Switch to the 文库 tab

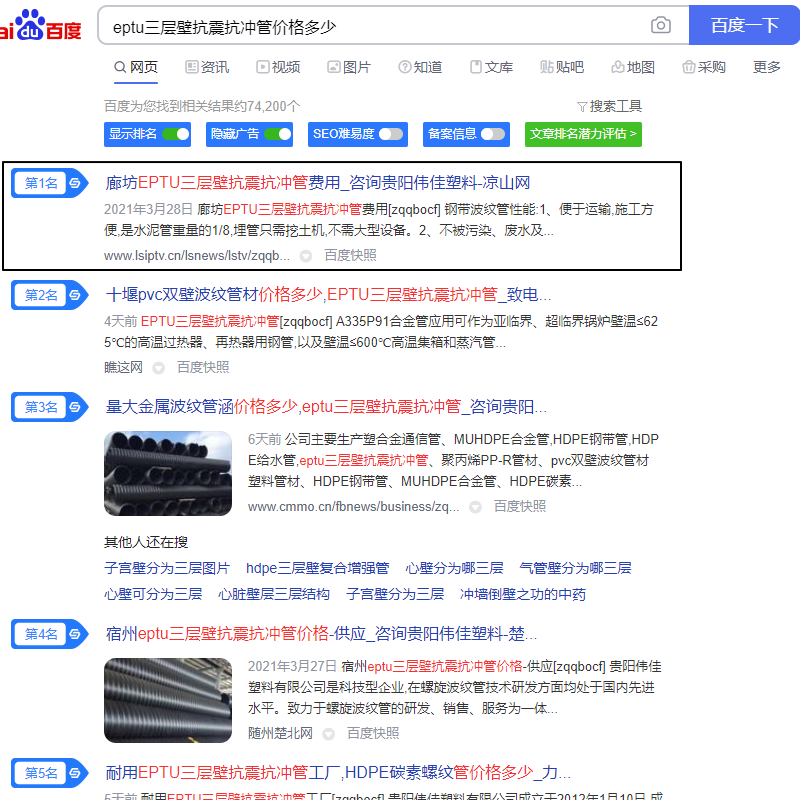point(491,67)
